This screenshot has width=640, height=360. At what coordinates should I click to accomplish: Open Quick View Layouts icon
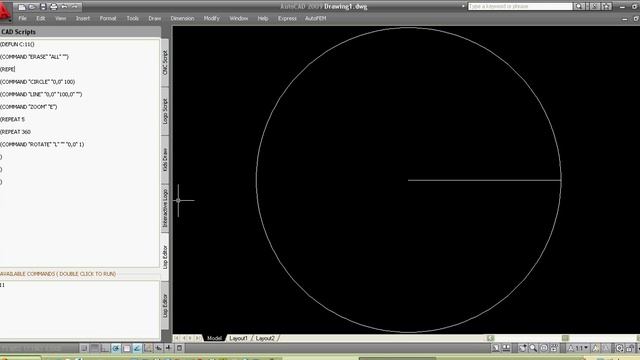click(x=506, y=348)
